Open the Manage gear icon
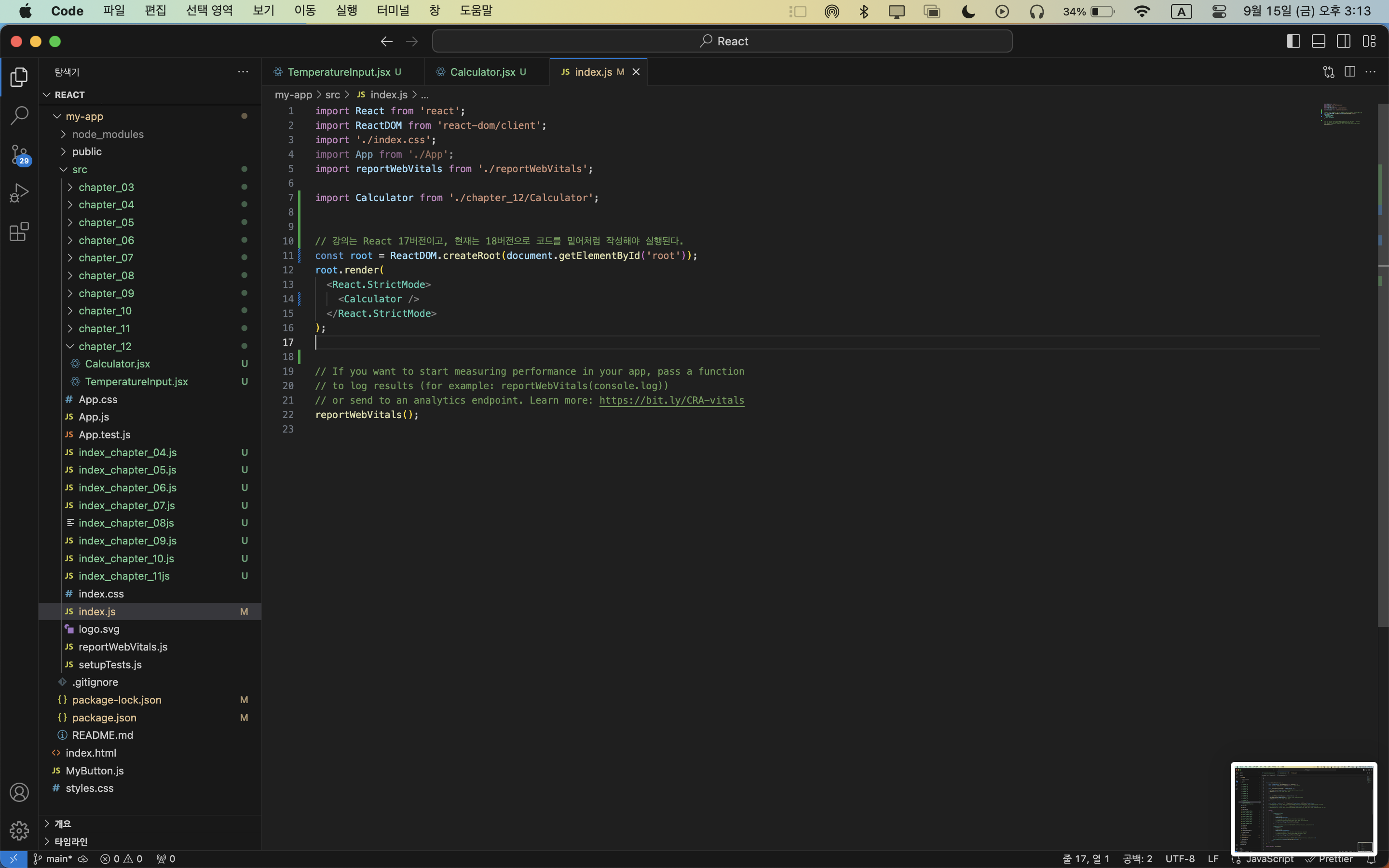 19,830
